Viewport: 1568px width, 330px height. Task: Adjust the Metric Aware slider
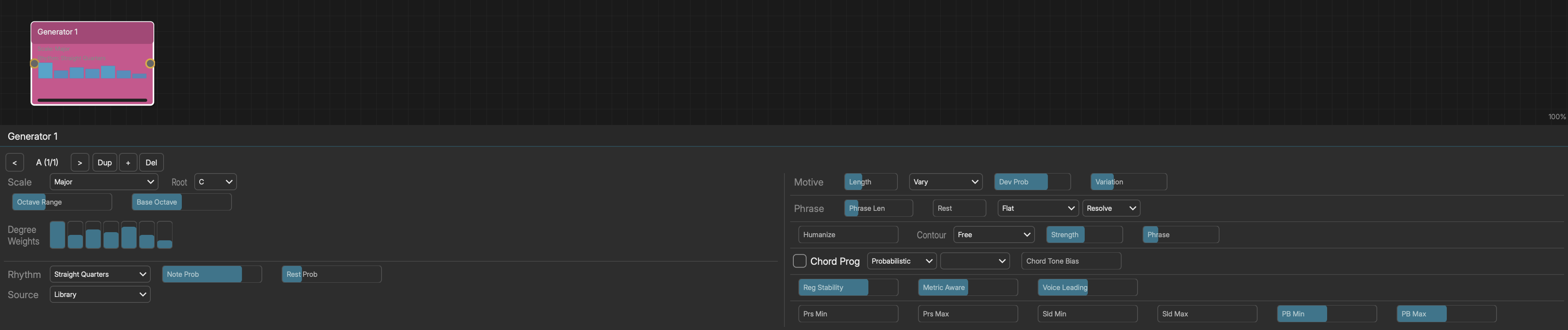[x=968, y=287]
